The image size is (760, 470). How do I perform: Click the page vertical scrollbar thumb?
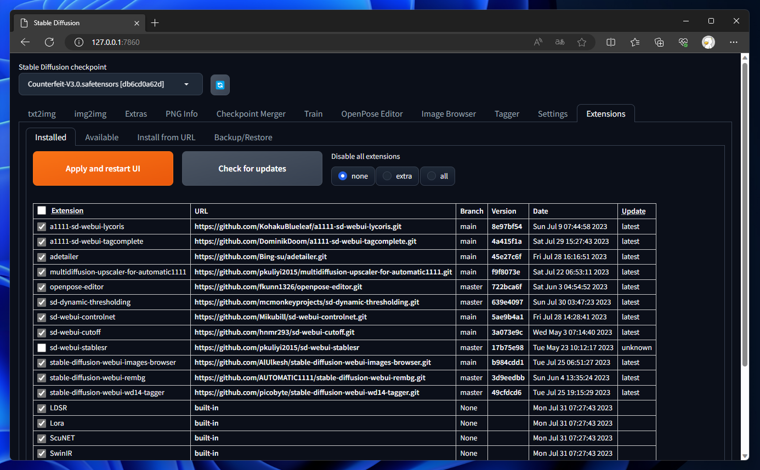click(x=745, y=213)
